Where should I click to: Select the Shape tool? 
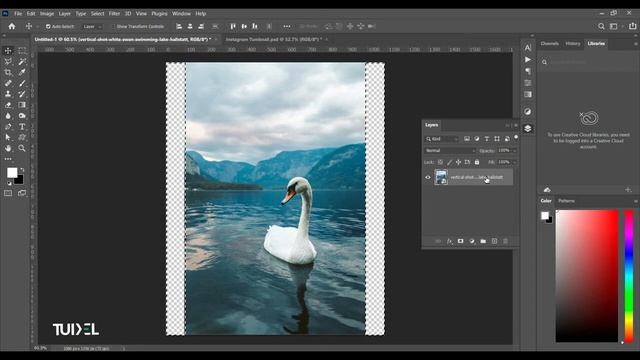point(22,138)
